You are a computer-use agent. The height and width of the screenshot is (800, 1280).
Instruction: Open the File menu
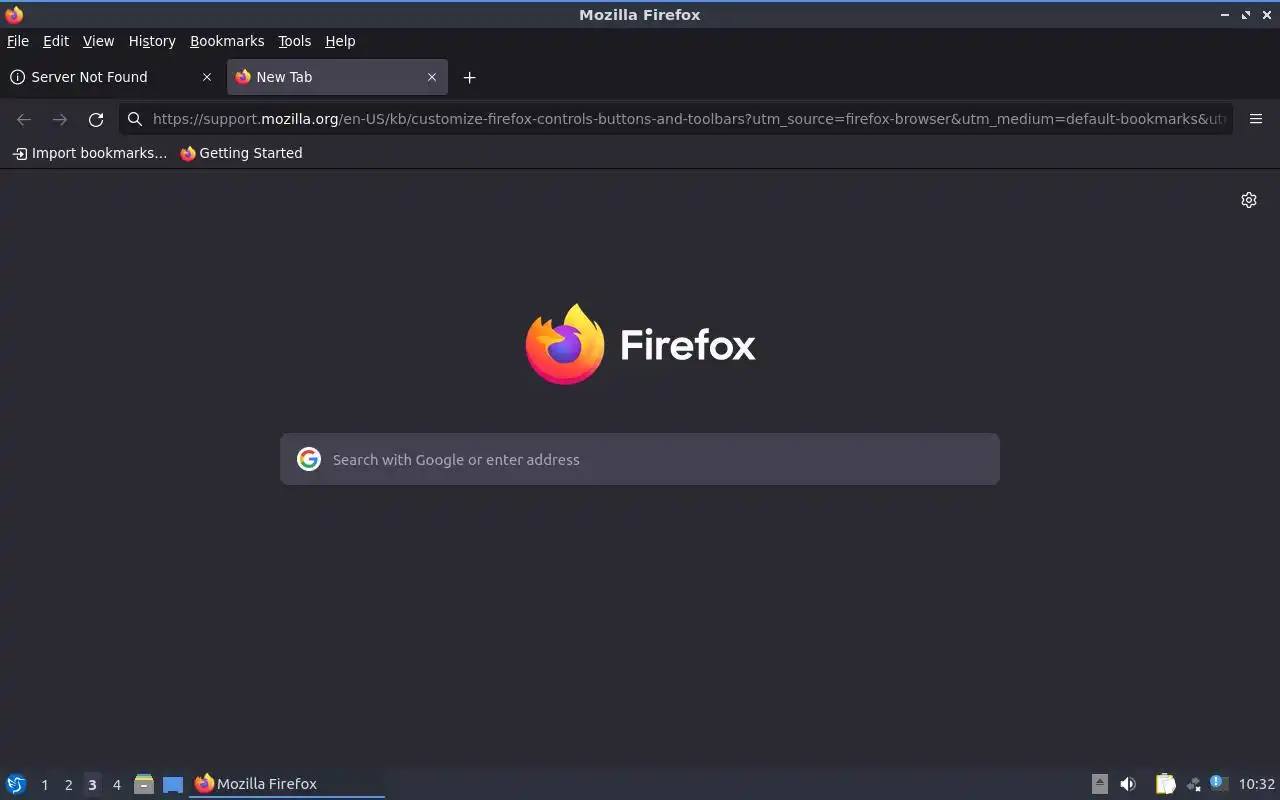18,41
